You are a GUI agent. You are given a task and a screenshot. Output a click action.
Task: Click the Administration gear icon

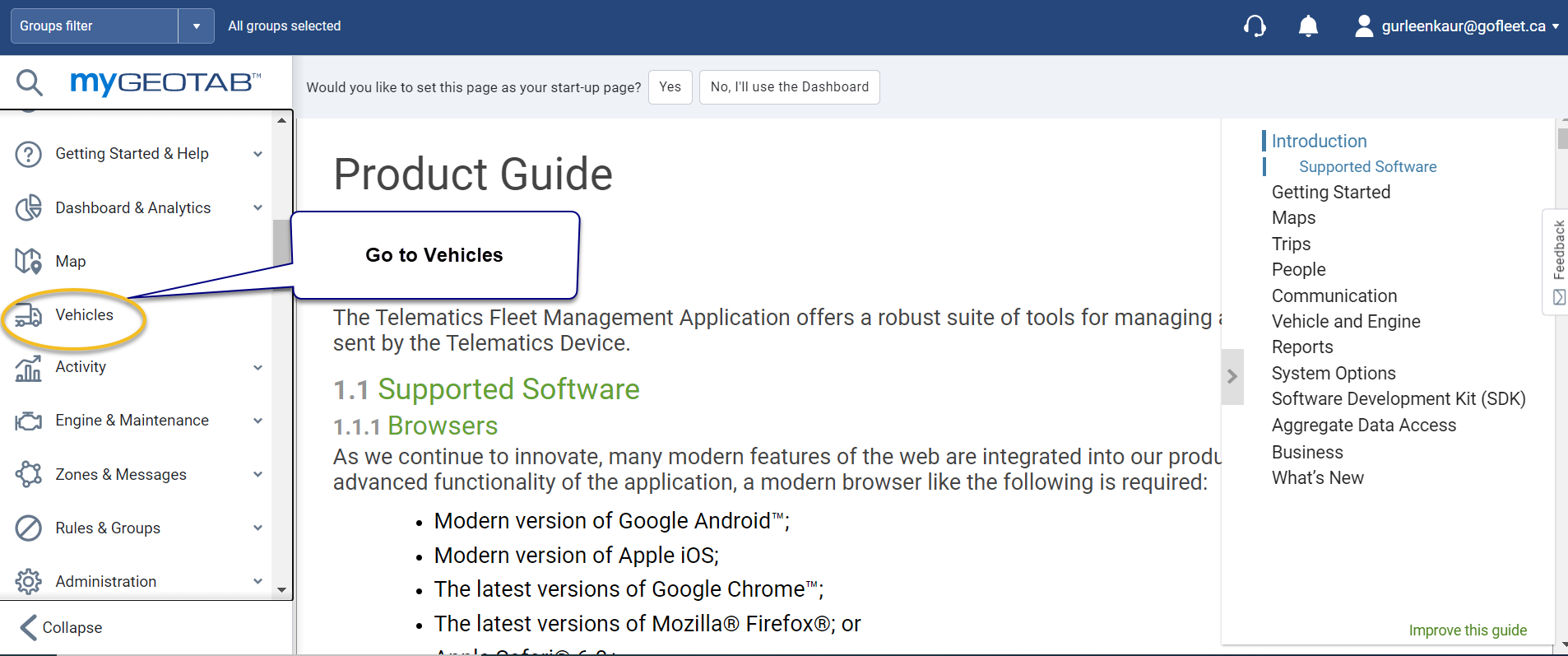(28, 581)
